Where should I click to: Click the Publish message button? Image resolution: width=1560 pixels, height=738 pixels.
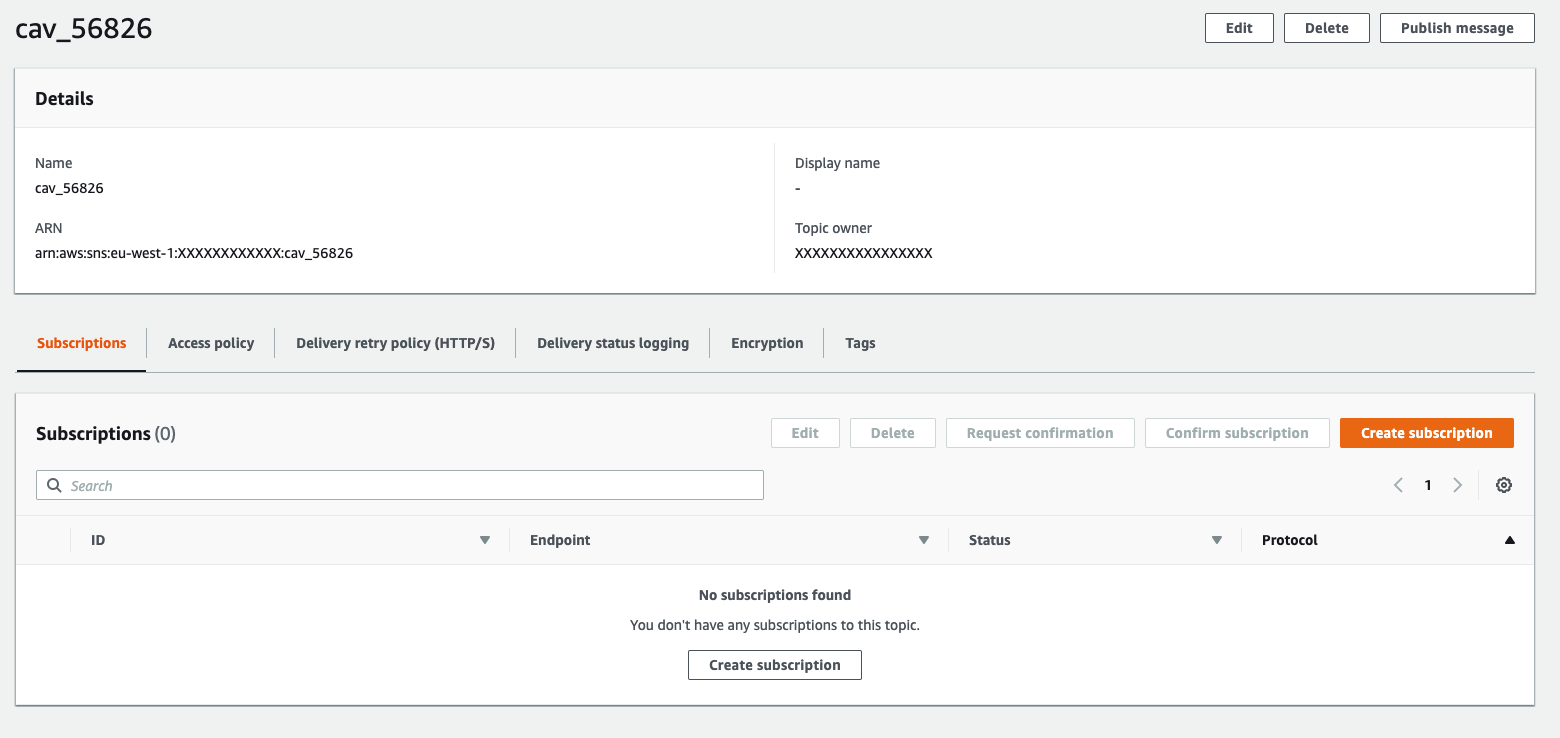tap(1457, 28)
